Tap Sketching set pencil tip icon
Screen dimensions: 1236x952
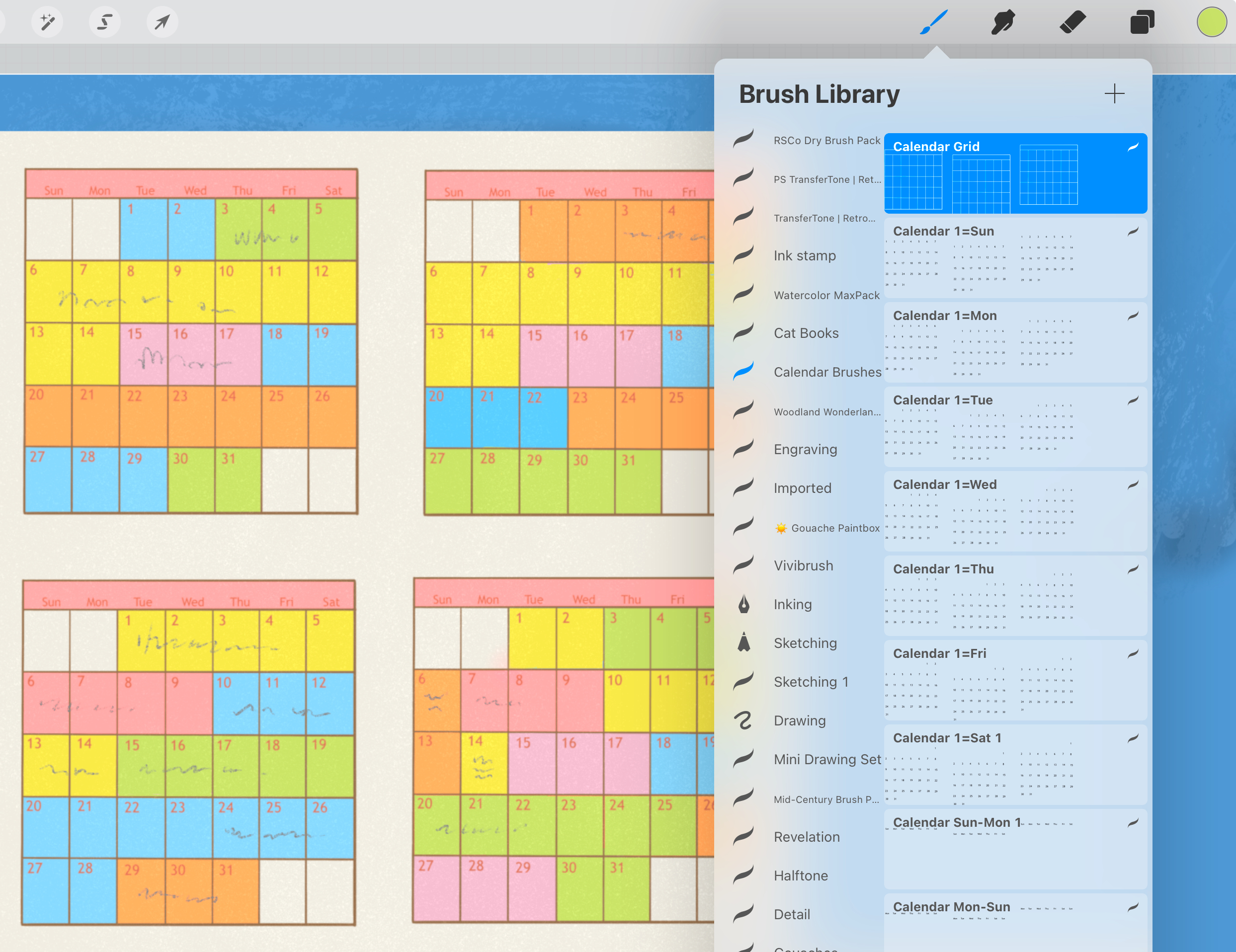point(743,642)
